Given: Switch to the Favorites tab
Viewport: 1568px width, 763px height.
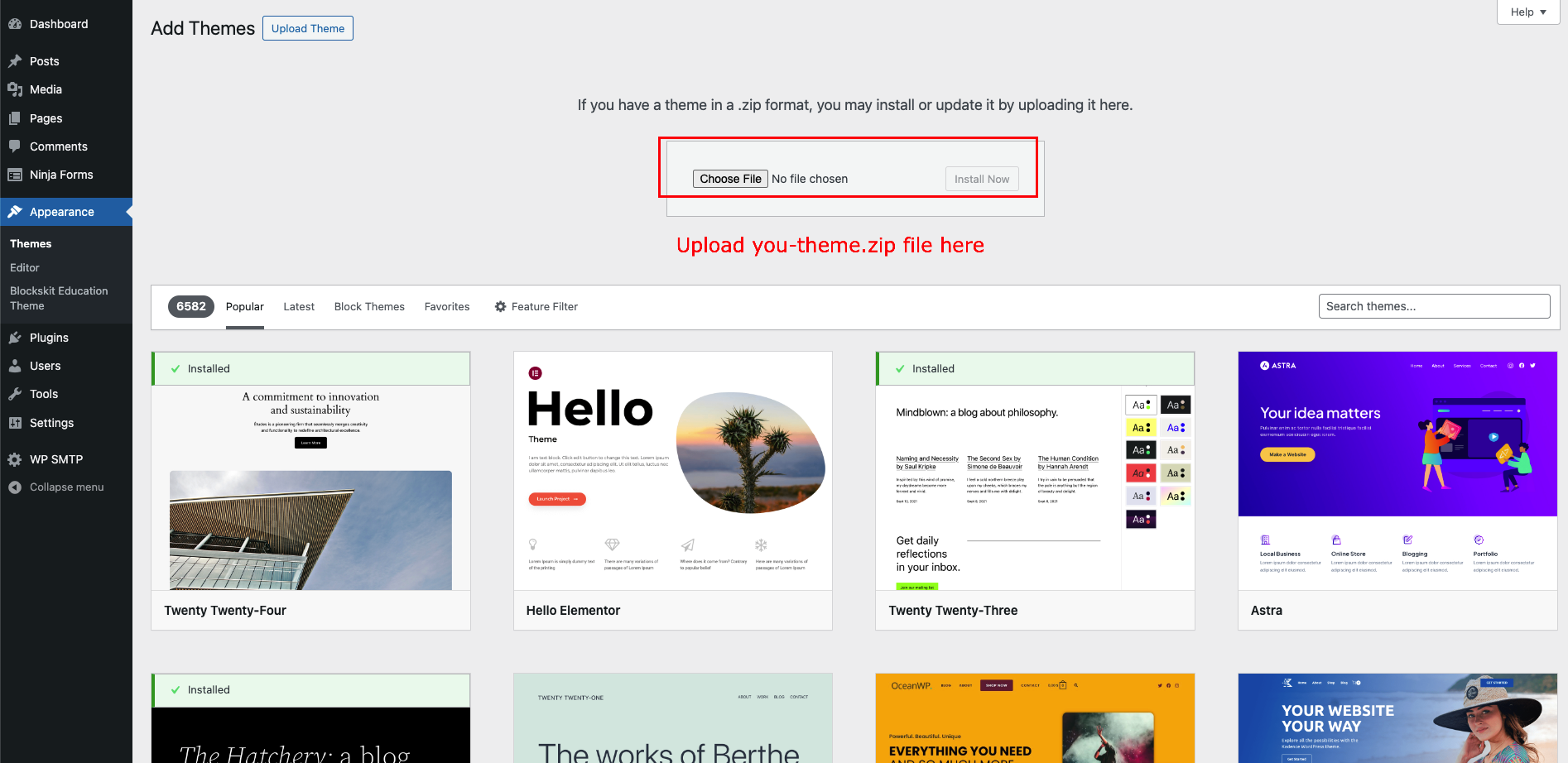Looking at the screenshot, I should point(447,307).
